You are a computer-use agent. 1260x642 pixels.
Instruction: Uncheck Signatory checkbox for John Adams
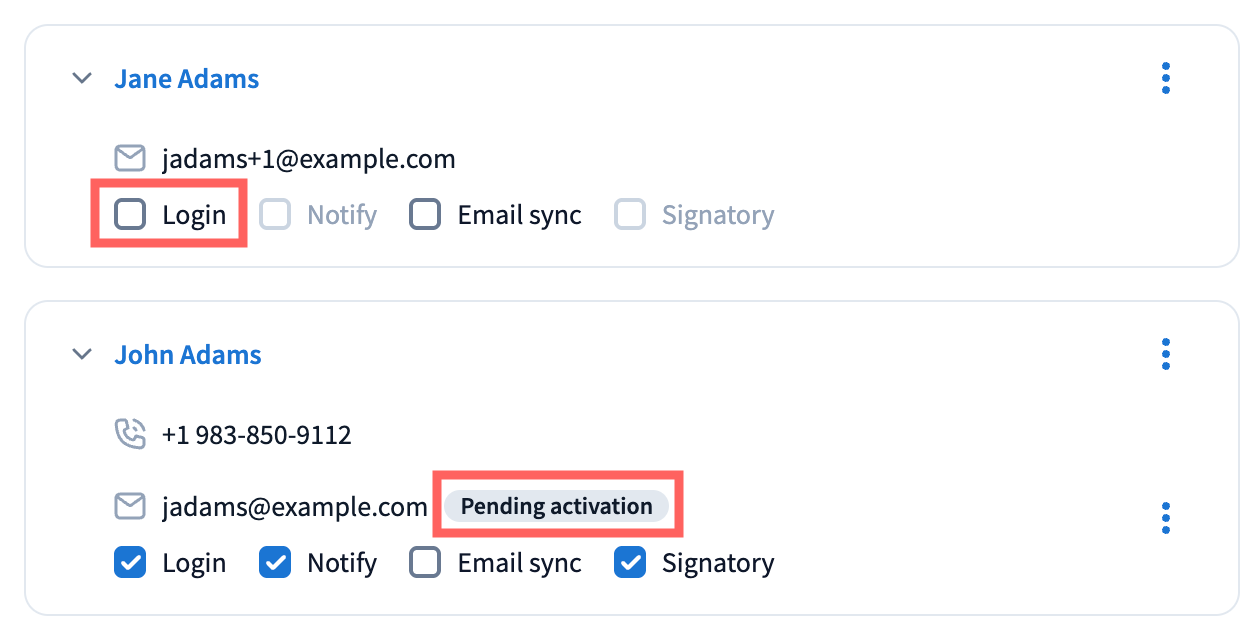pos(630,563)
